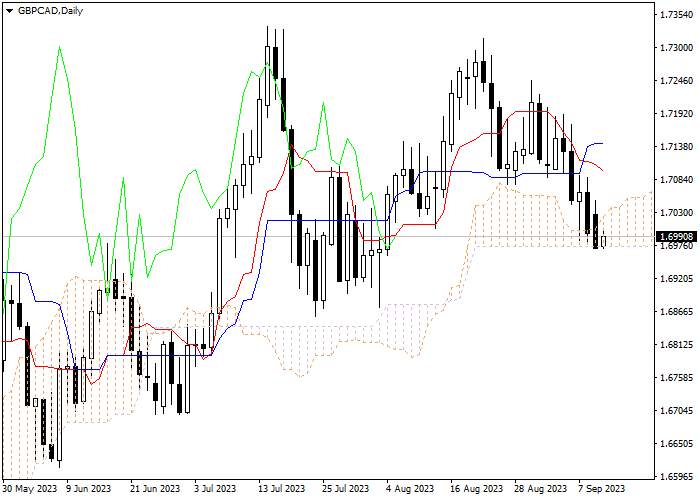Select the current price label 1.69908
The image size is (700, 500).
coord(678,237)
